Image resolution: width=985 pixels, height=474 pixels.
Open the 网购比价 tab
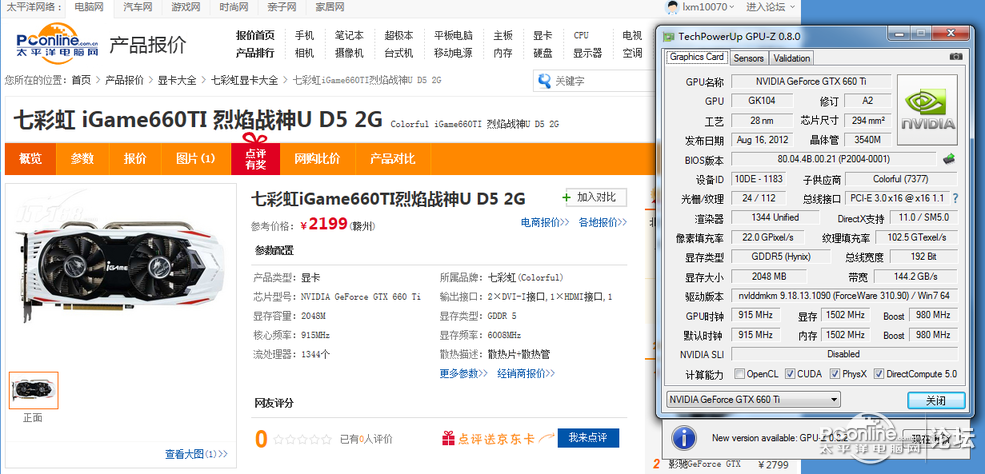(317, 159)
